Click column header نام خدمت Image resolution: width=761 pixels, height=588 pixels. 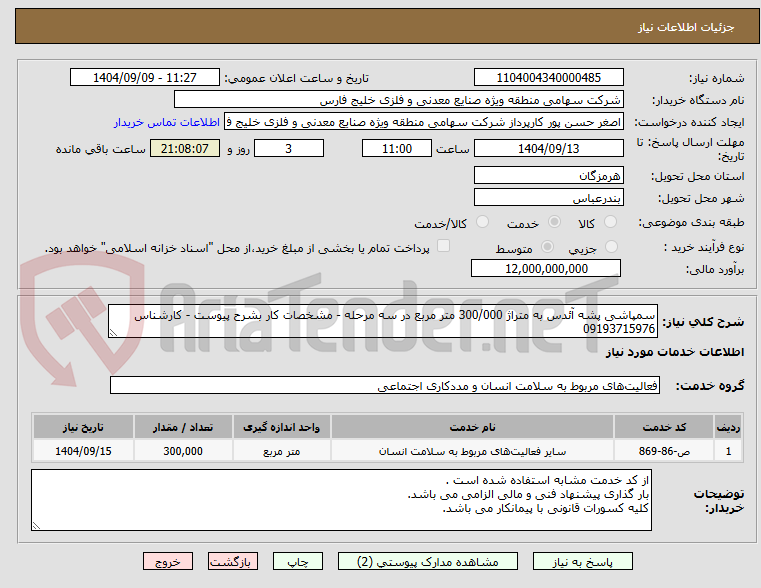(472, 427)
